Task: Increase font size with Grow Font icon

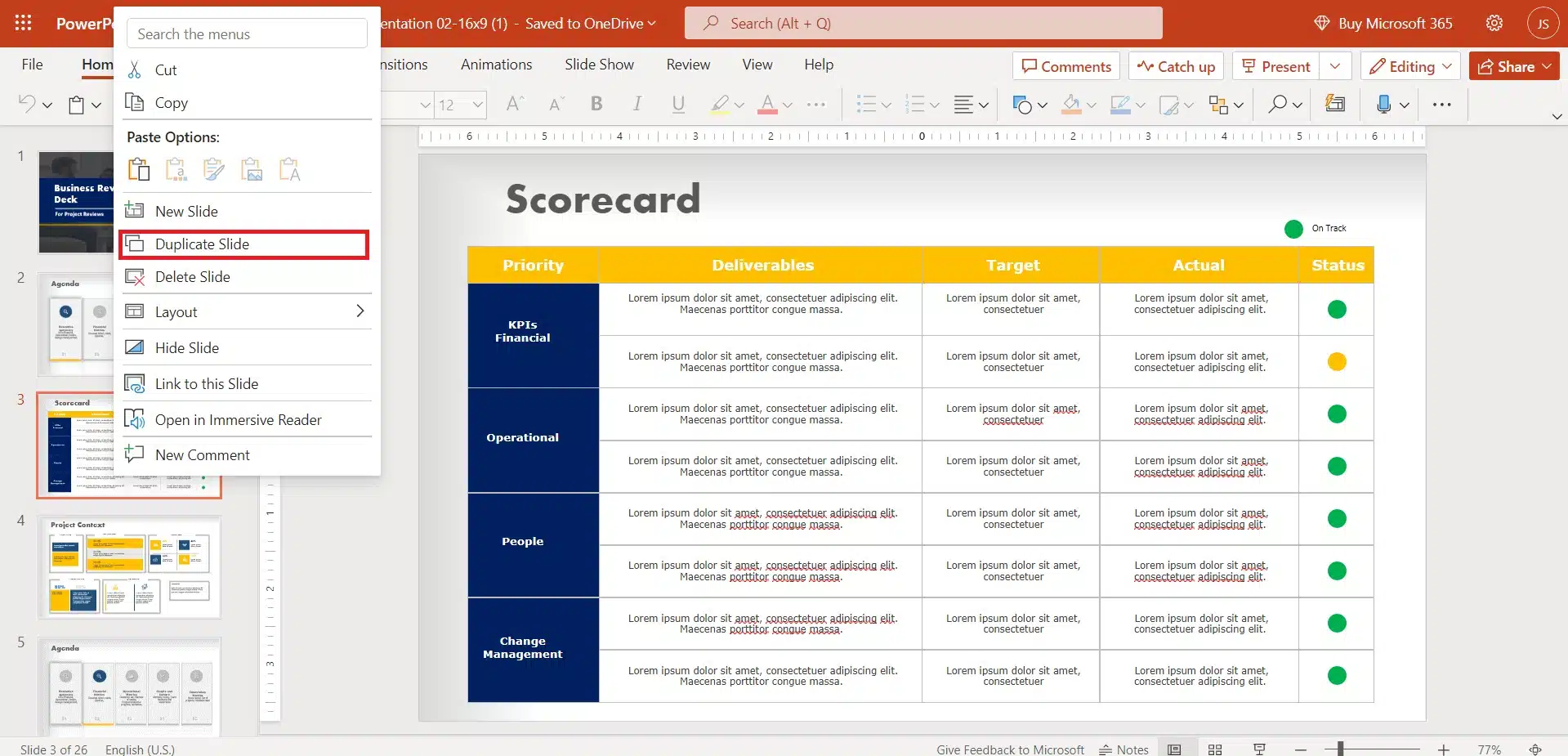Action: (x=513, y=104)
